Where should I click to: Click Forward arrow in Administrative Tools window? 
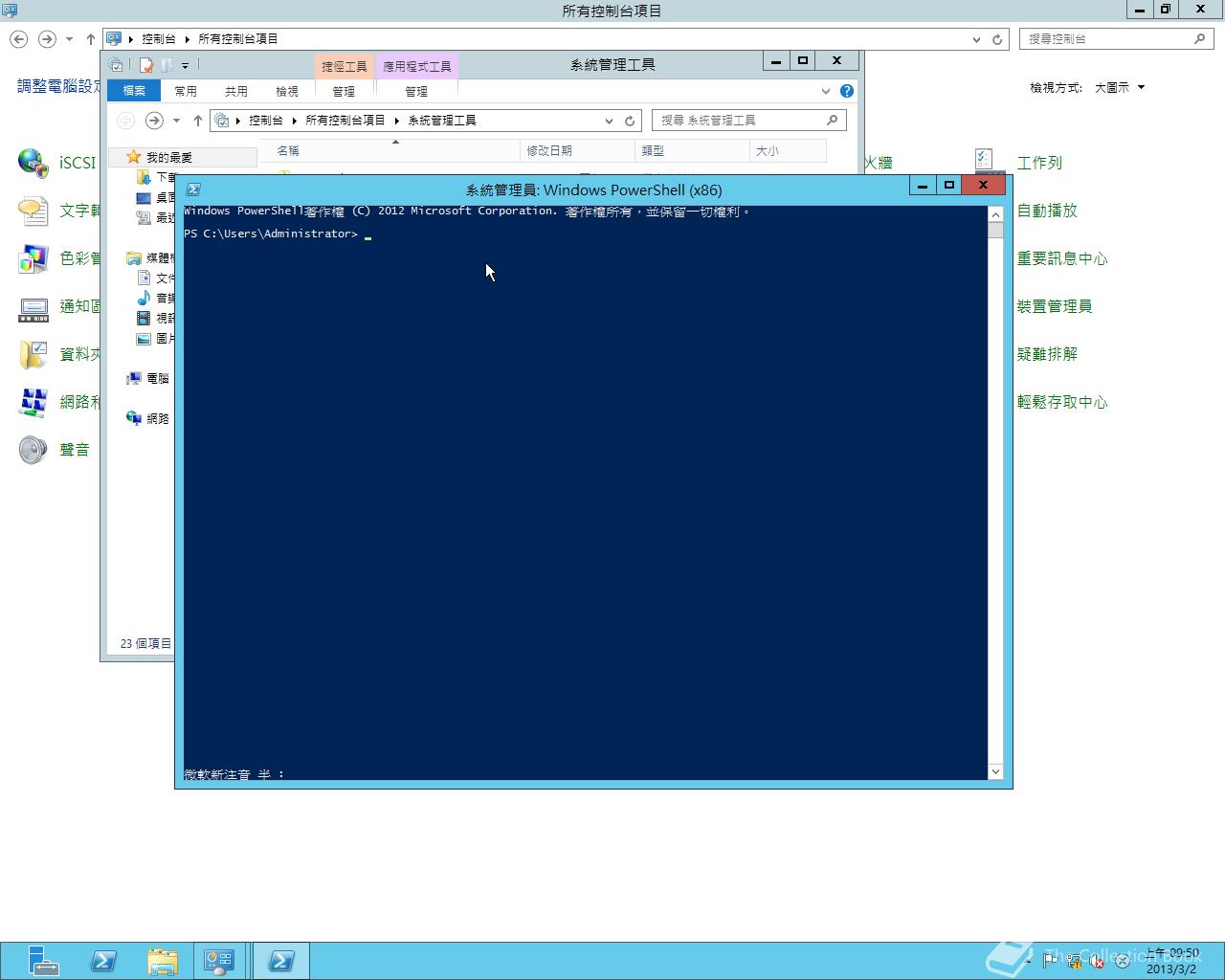coord(153,121)
